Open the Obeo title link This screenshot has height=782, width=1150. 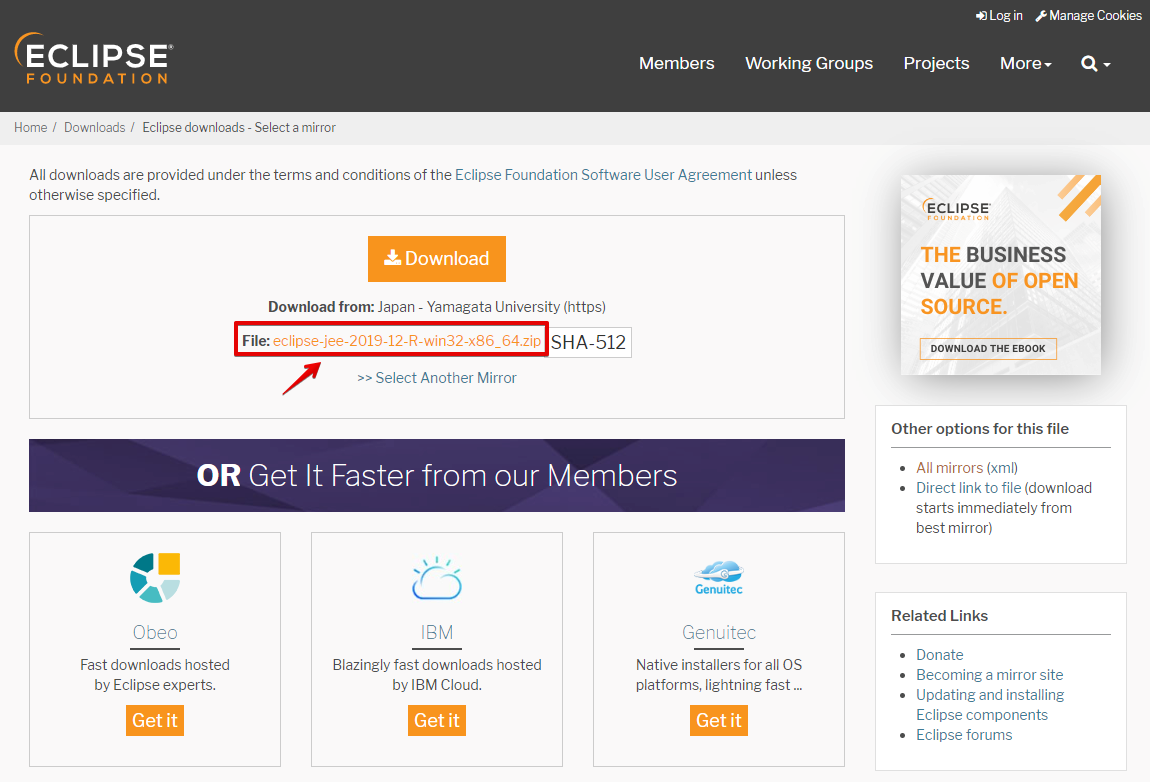tap(155, 632)
